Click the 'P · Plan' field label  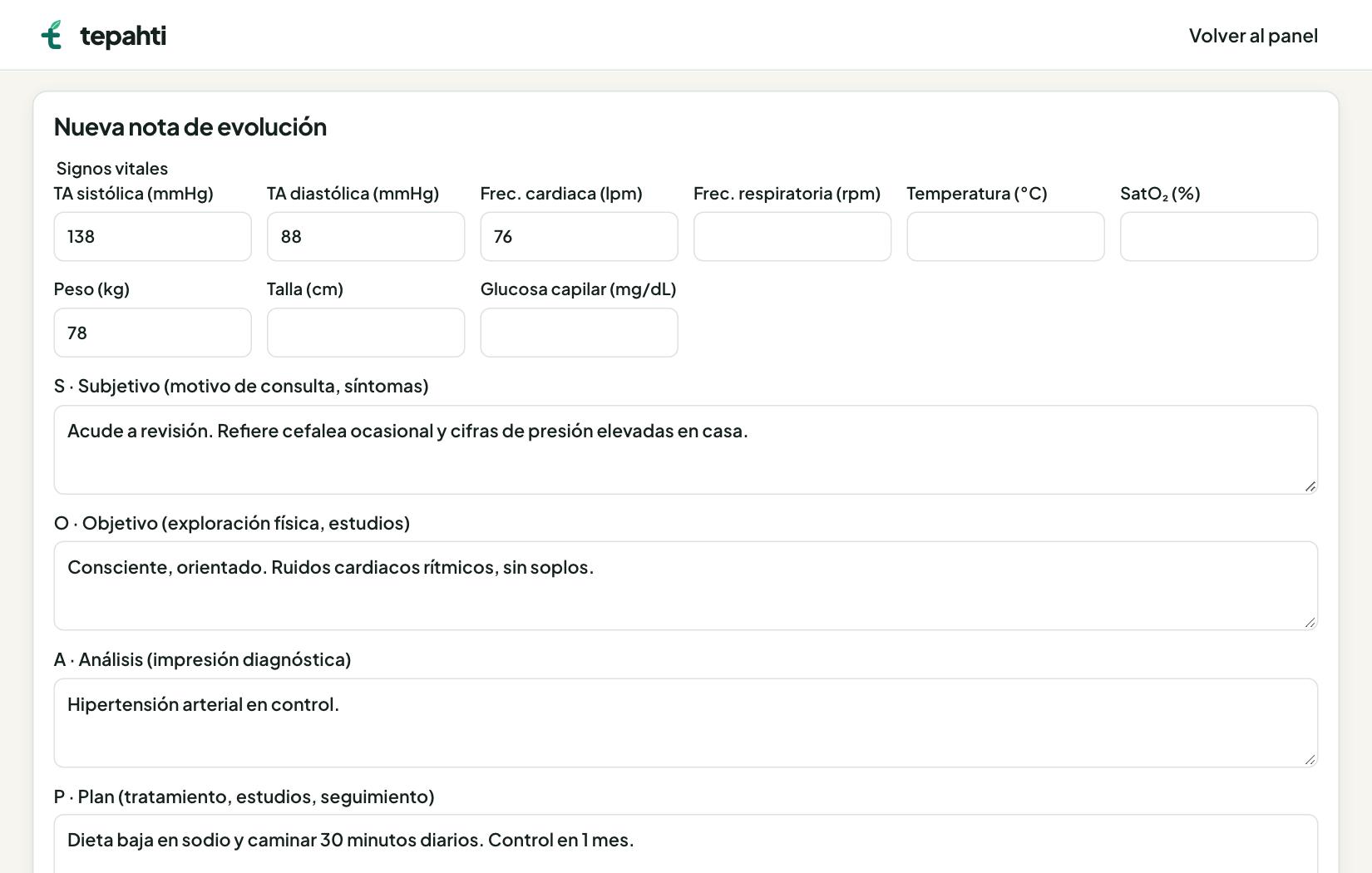[244, 797]
